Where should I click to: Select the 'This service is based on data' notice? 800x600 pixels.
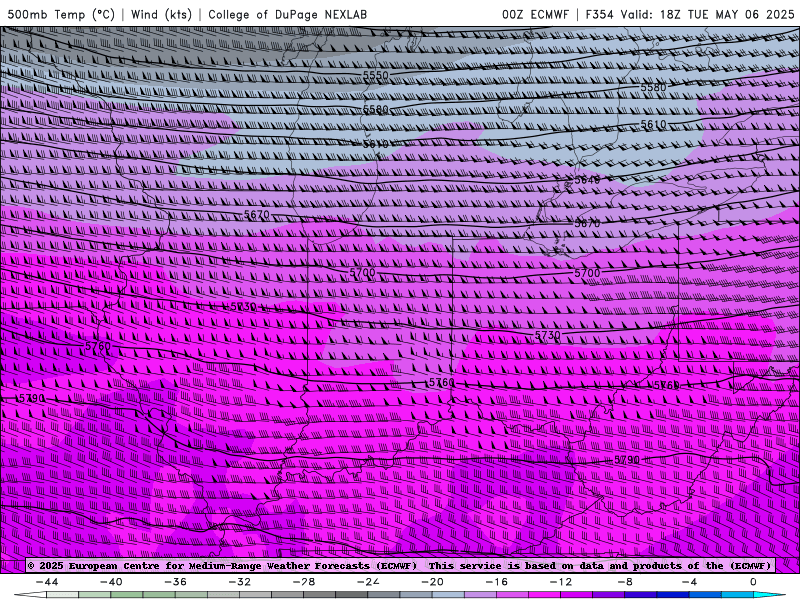599,565
